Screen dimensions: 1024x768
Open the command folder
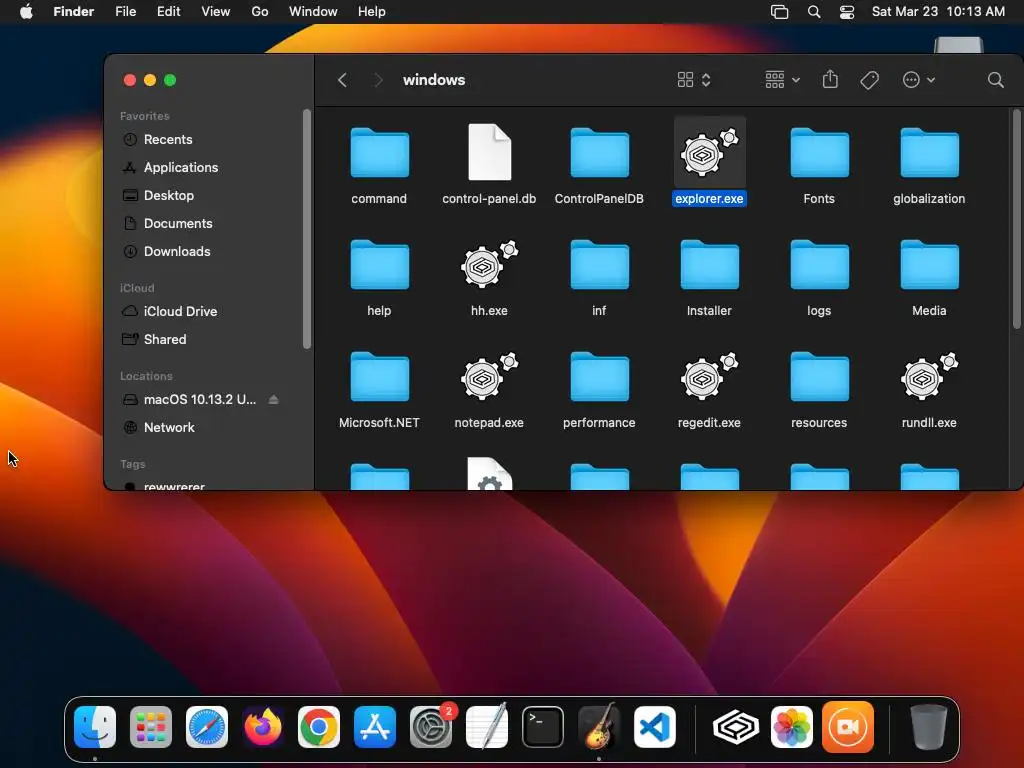click(379, 153)
